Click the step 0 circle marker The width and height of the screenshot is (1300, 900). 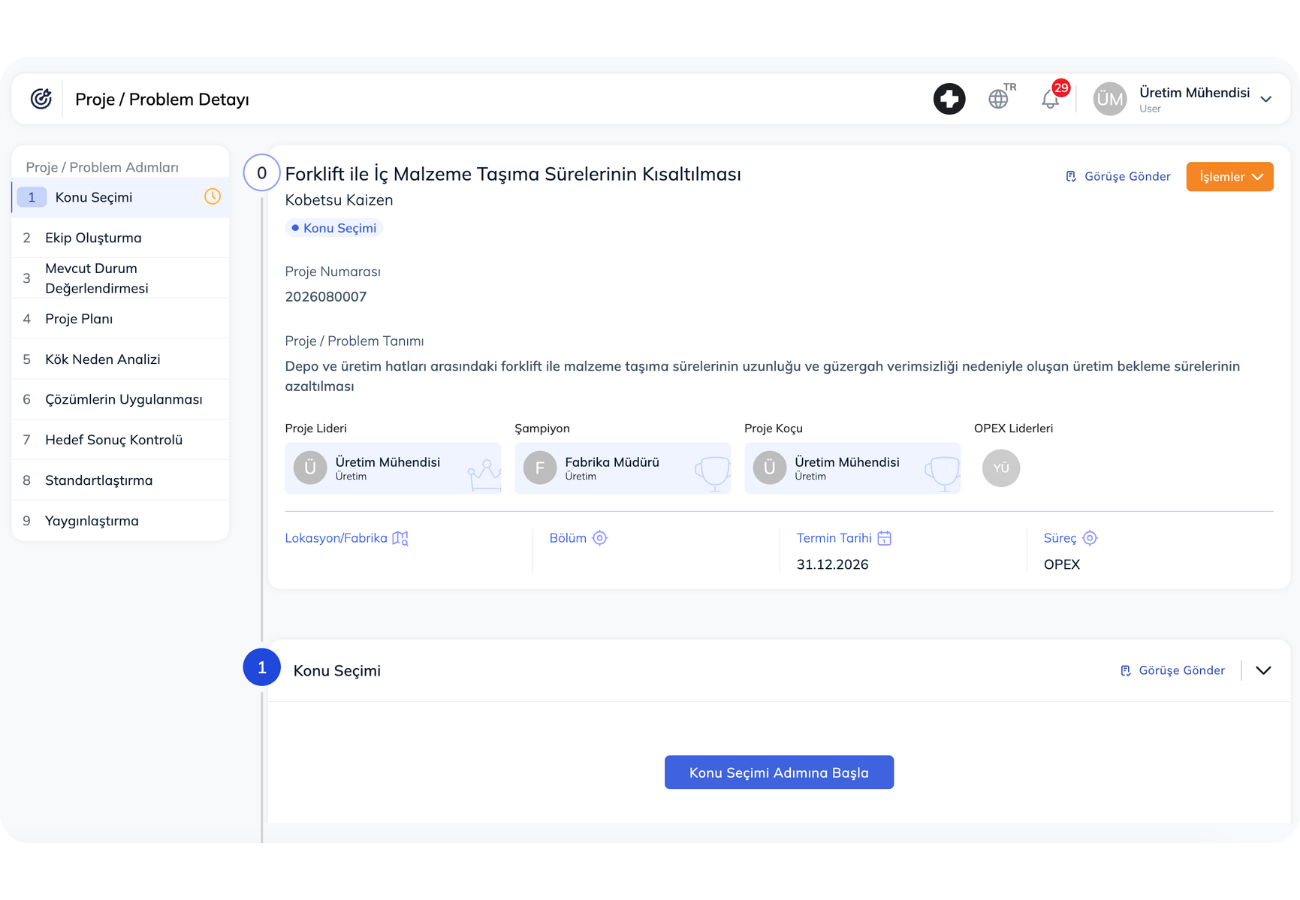[262, 173]
